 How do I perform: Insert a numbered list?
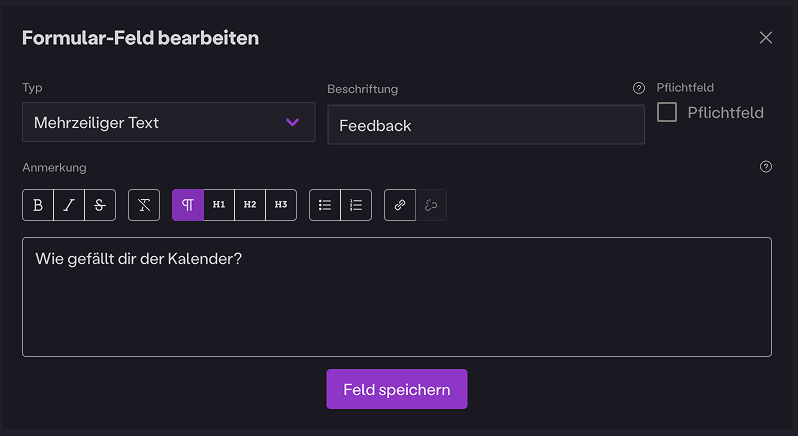[356, 205]
